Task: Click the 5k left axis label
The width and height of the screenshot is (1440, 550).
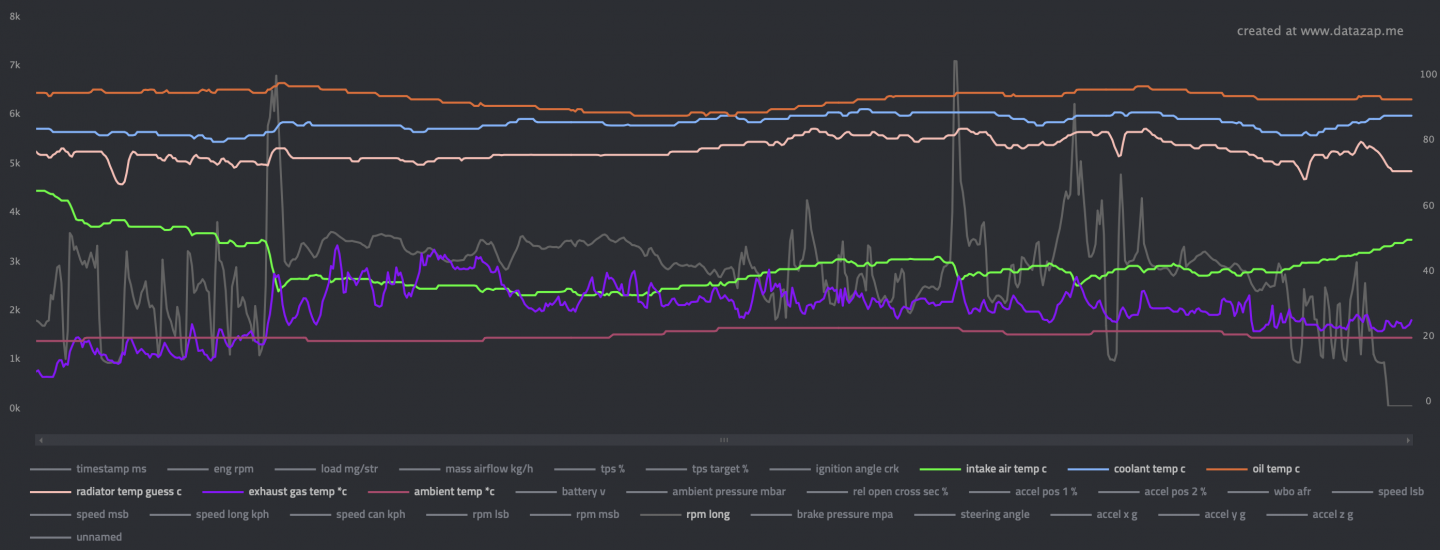Action: pyautogui.click(x=15, y=163)
